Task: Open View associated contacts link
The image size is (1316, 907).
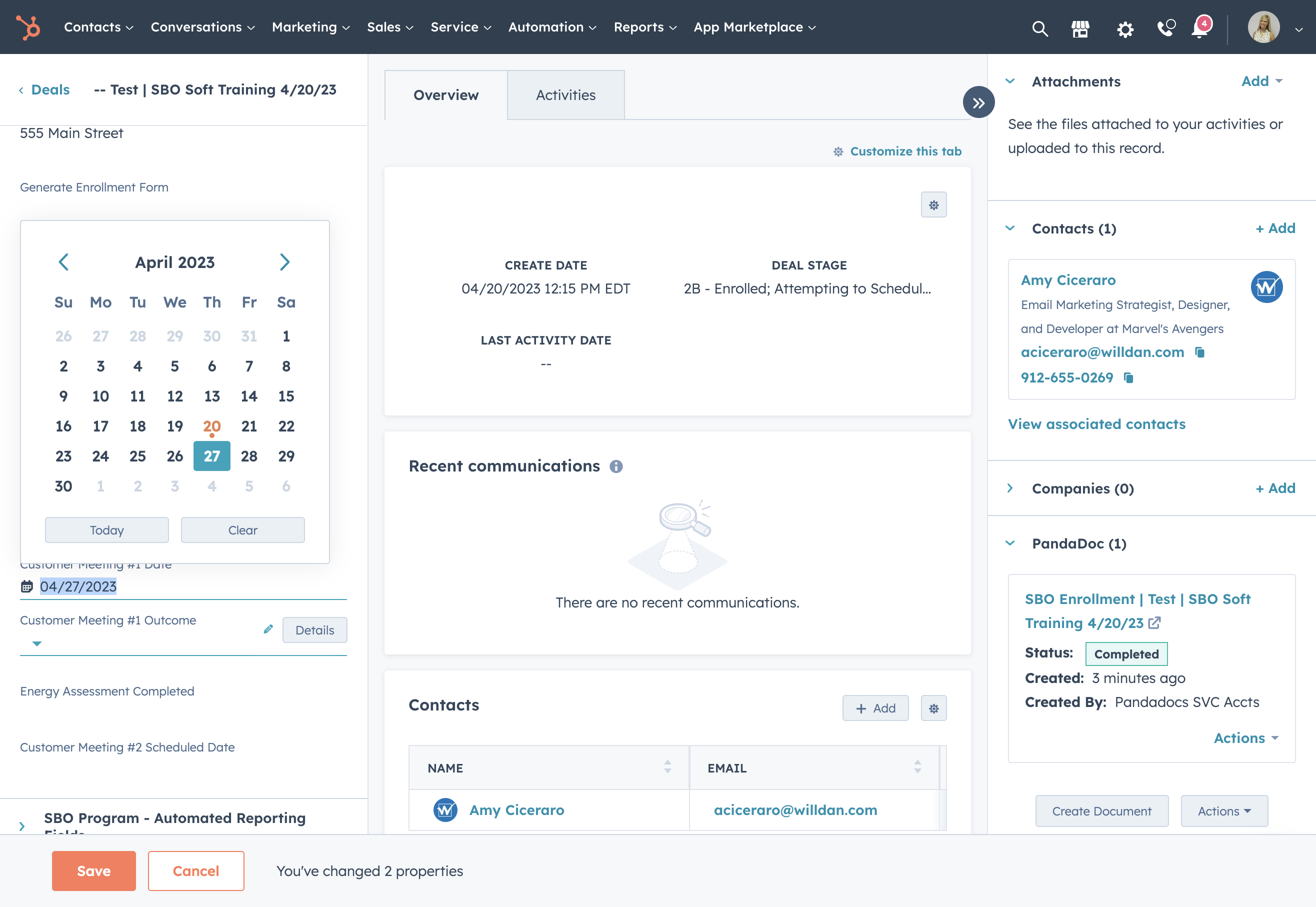Action: pos(1096,424)
